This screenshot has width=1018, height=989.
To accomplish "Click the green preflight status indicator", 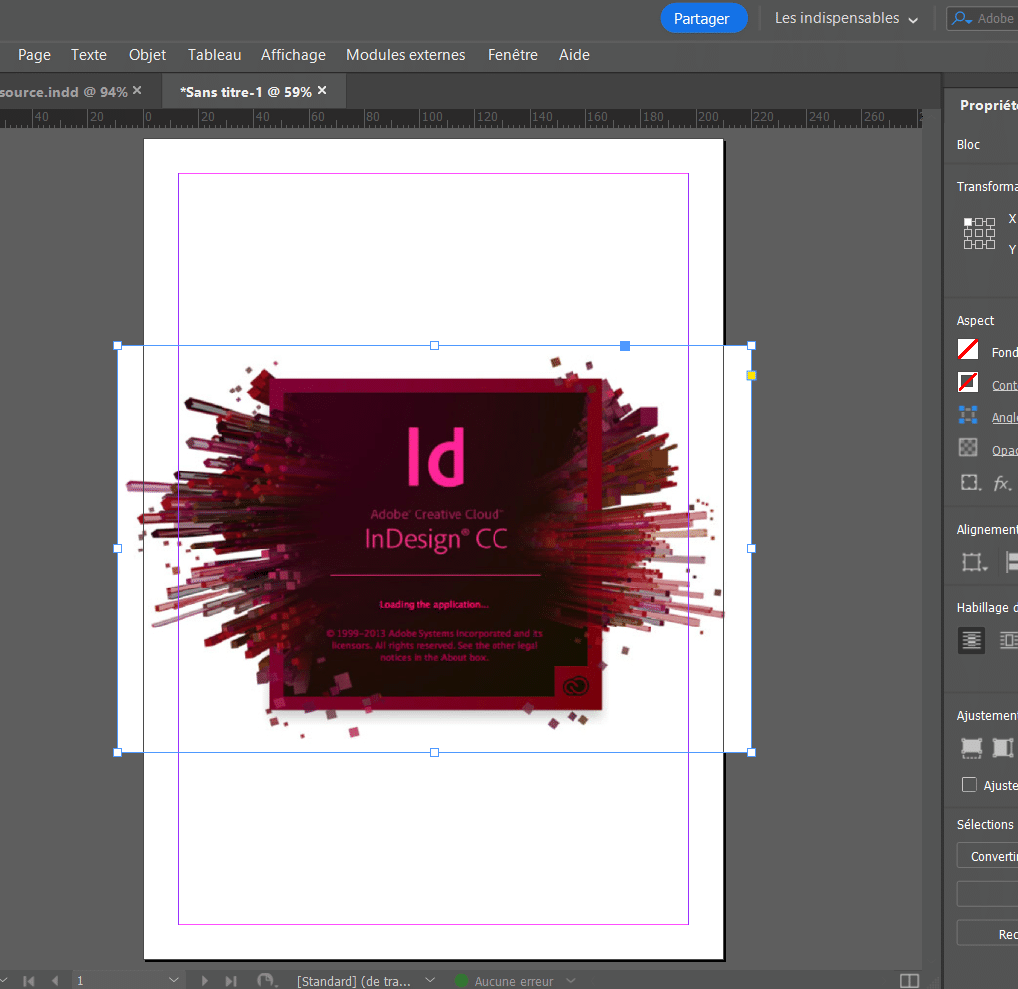I will pos(461,981).
